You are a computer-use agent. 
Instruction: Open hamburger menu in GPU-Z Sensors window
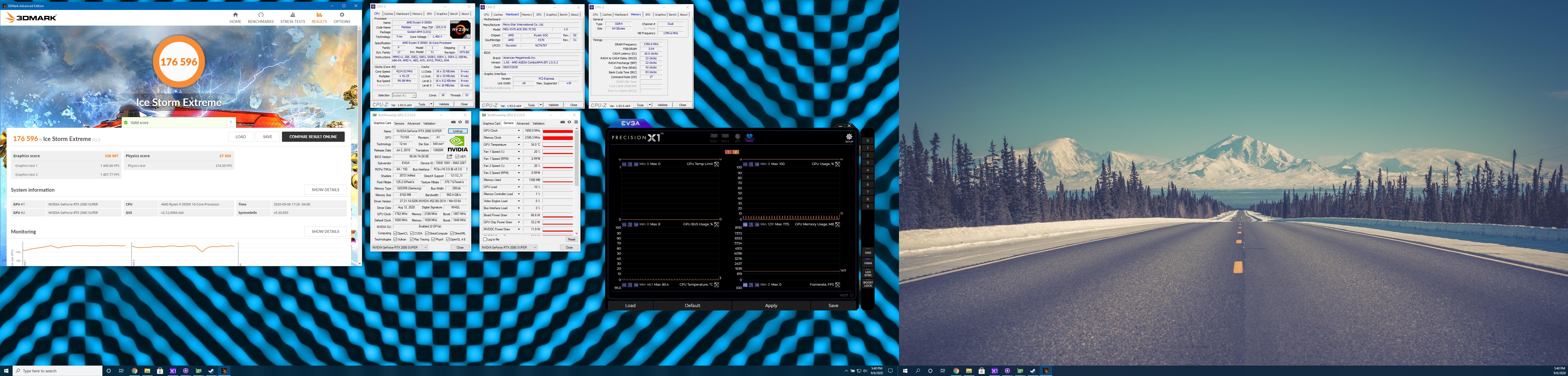(576, 122)
